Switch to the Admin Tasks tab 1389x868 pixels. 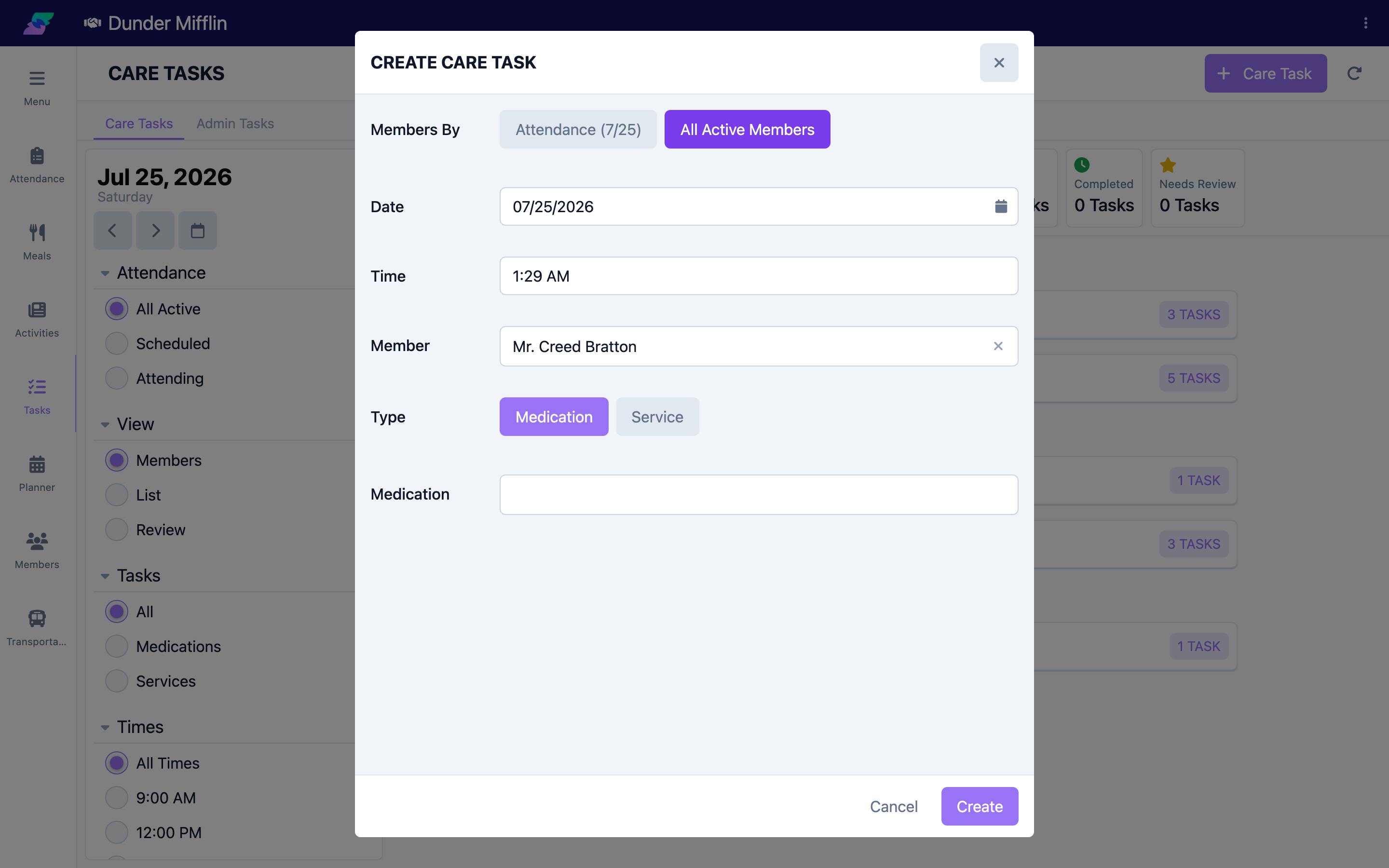(x=235, y=123)
